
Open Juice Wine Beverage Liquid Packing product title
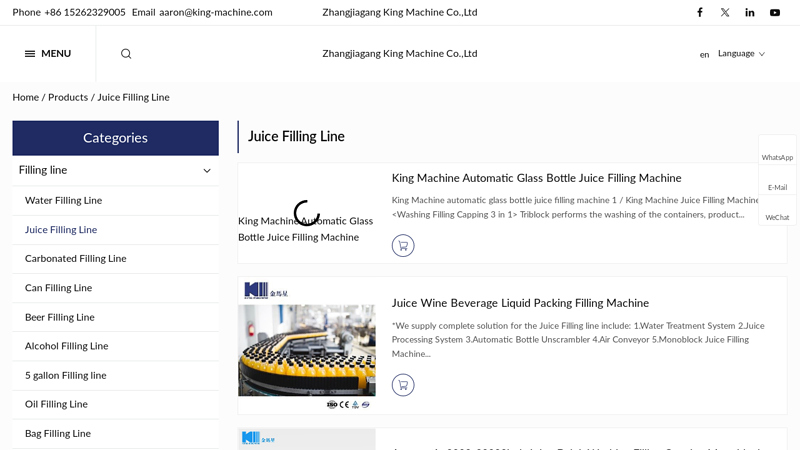click(520, 303)
